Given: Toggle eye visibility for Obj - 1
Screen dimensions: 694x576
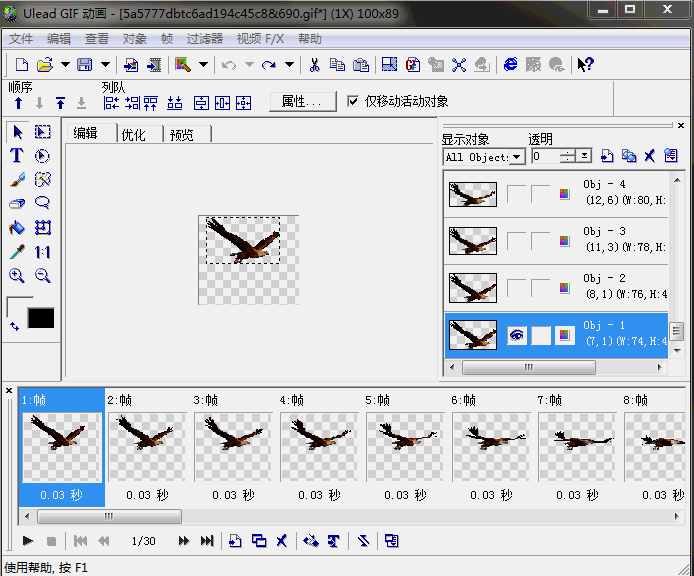Looking at the screenshot, I should pyautogui.click(x=517, y=335).
